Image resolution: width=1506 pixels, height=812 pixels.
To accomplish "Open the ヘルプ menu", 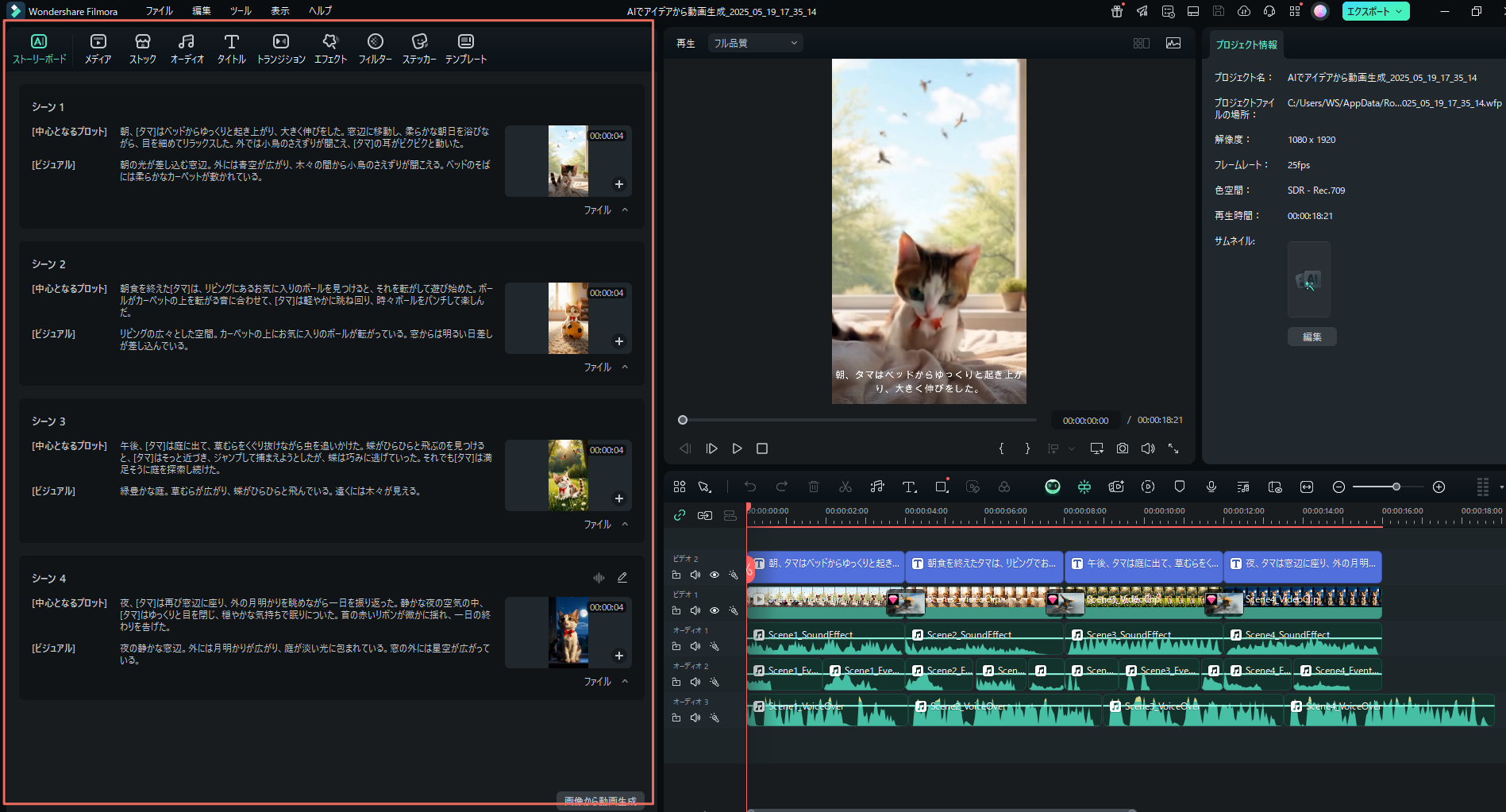I will tap(321, 11).
